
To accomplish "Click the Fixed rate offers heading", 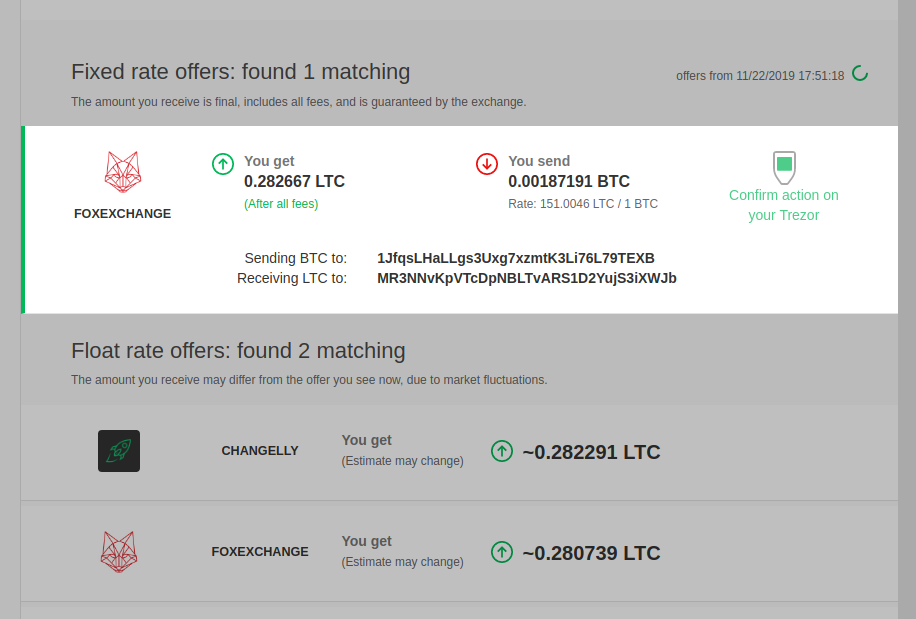I will [x=240, y=72].
